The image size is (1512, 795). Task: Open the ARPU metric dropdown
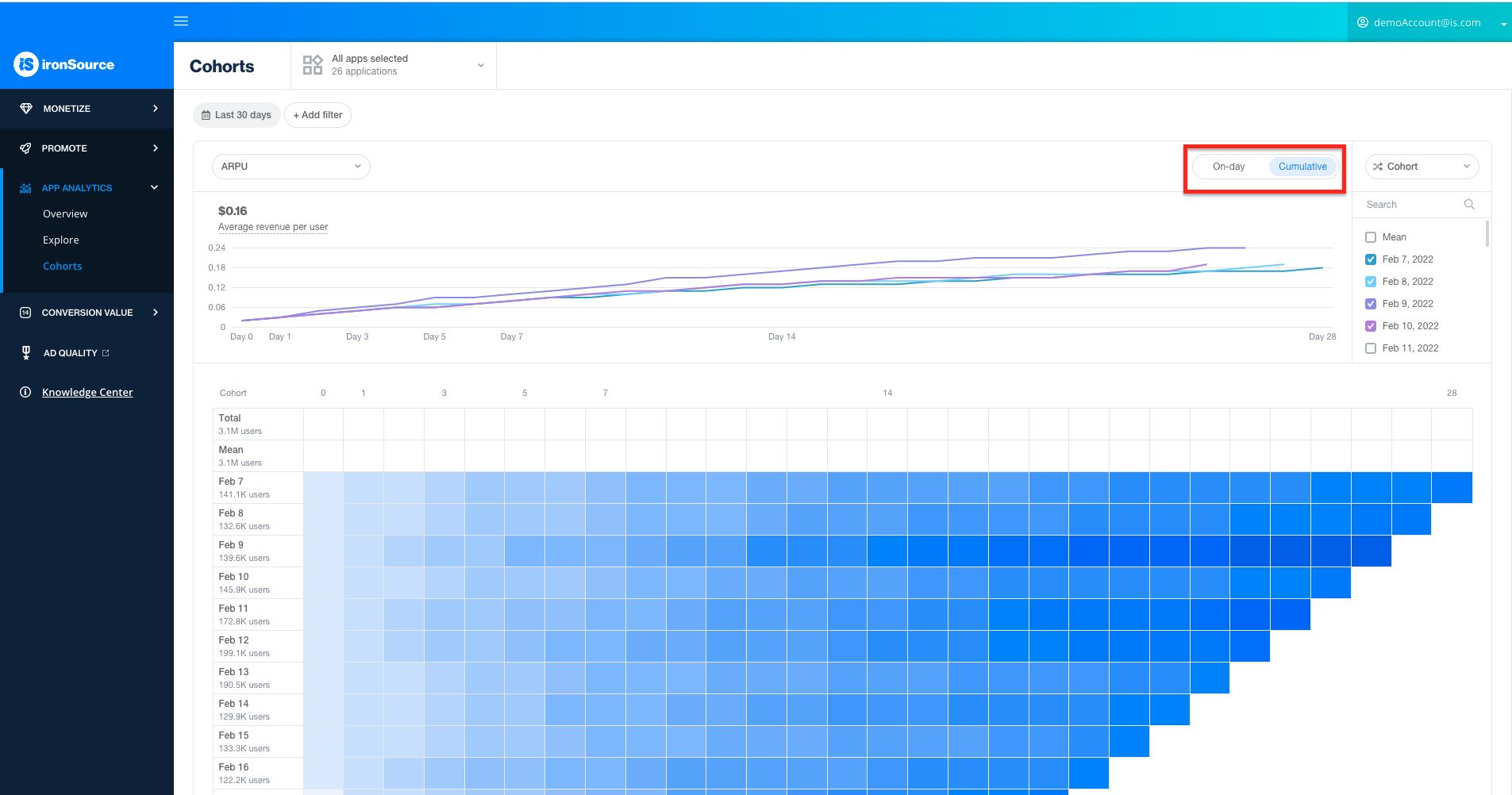(x=290, y=167)
